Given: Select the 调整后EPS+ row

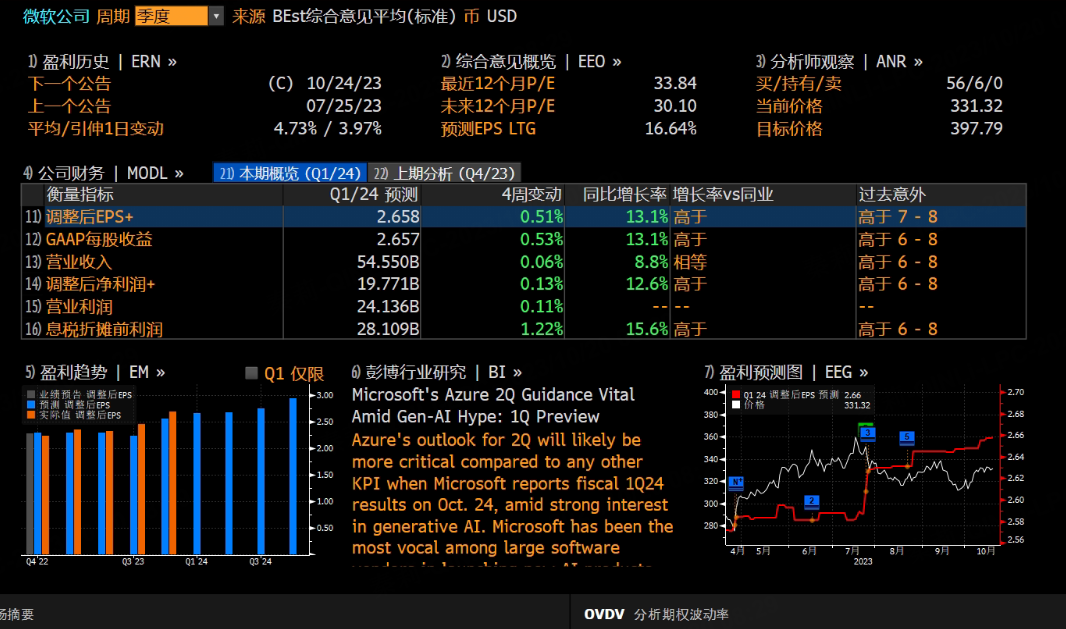Looking at the screenshot, I should click(523, 217).
